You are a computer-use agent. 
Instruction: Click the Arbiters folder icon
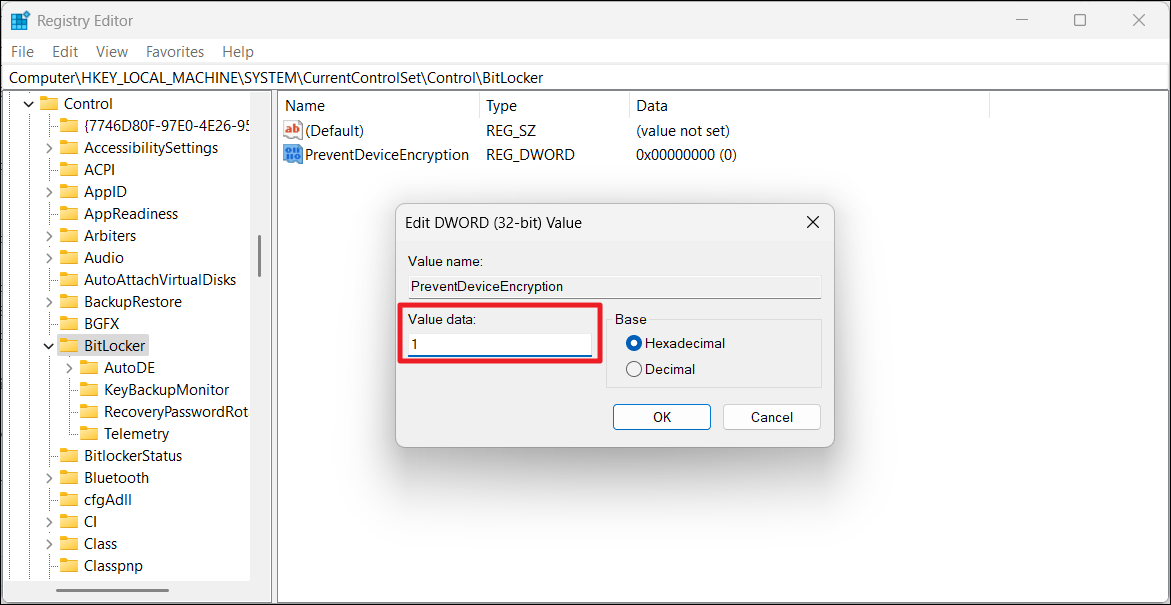69,236
